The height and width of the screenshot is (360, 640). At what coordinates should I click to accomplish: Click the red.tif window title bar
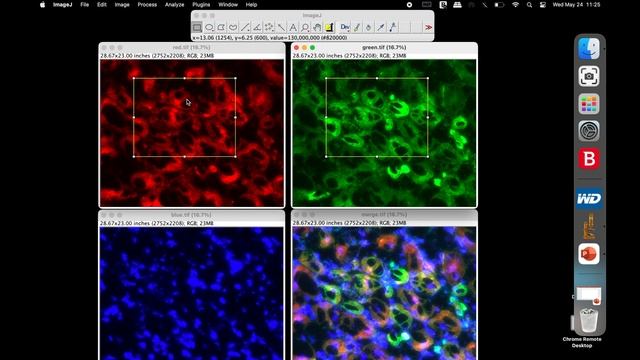(191, 47)
